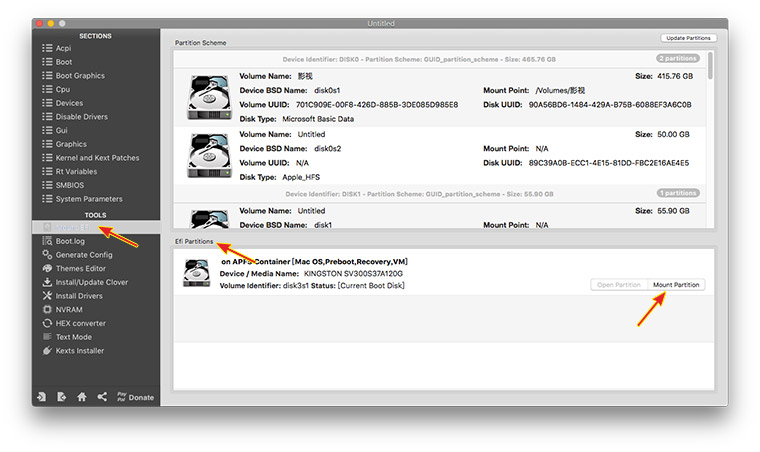Click the DISK1 device identifier header
The image size is (760, 452).
(419, 194)
